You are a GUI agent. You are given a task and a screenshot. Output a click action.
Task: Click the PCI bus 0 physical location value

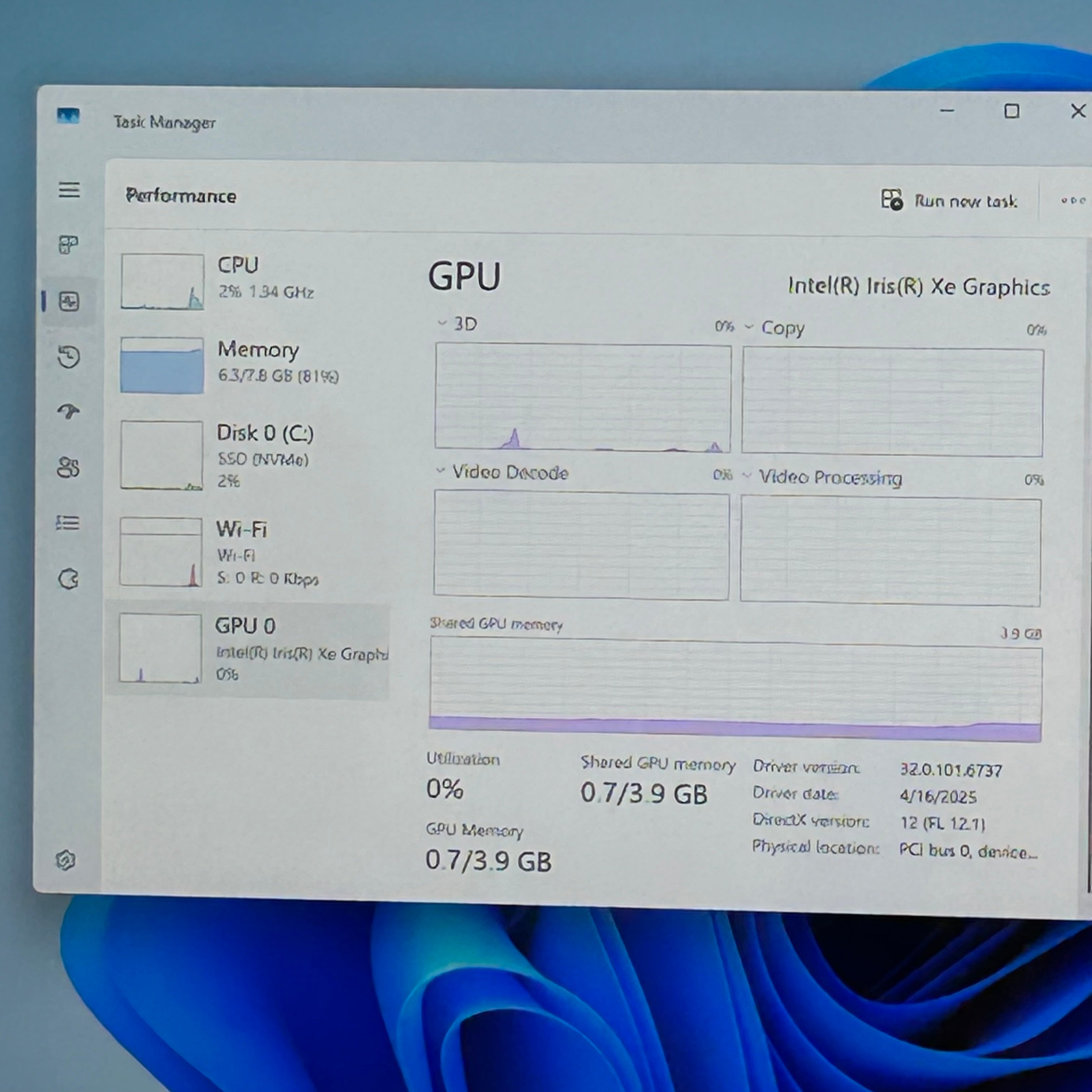tap(969, 851)
